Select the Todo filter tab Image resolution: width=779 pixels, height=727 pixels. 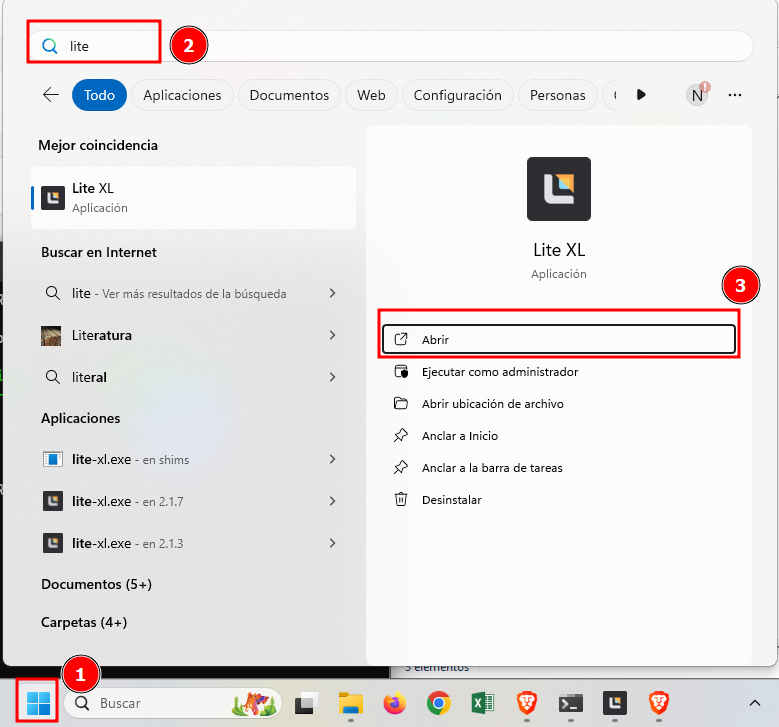point(99,95)
